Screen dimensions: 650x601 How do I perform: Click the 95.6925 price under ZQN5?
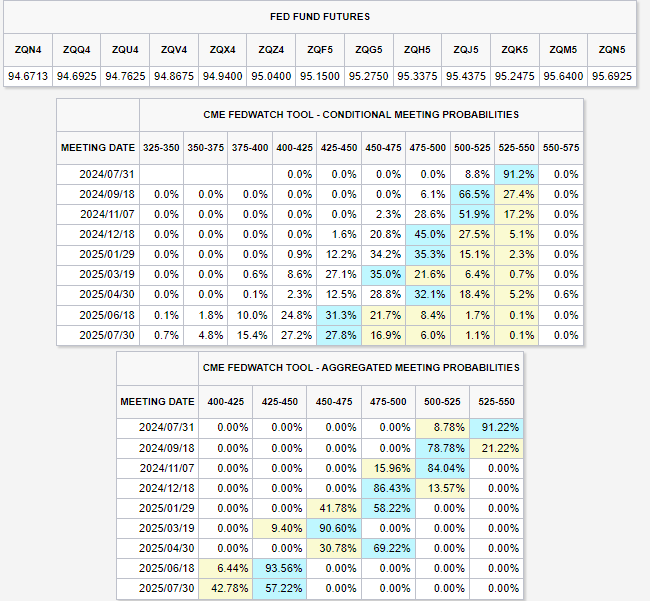pos(612,75)
